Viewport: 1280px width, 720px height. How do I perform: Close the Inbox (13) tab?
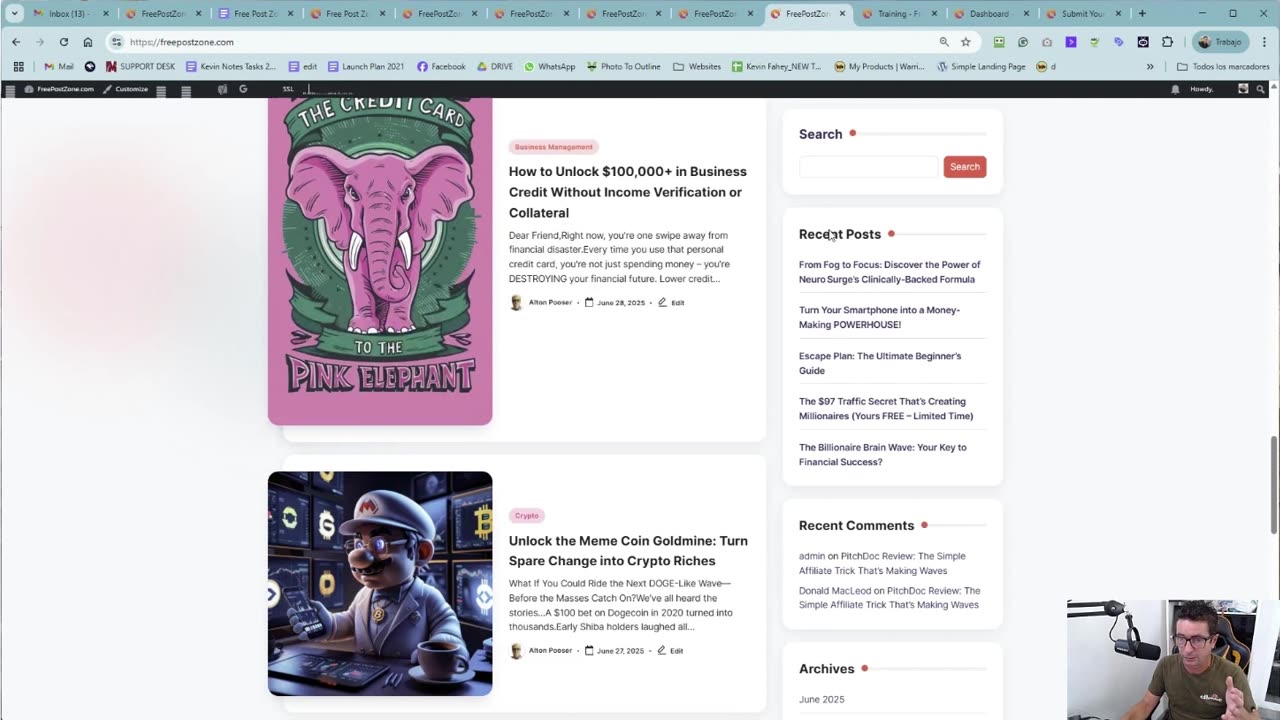click(106, 14)
